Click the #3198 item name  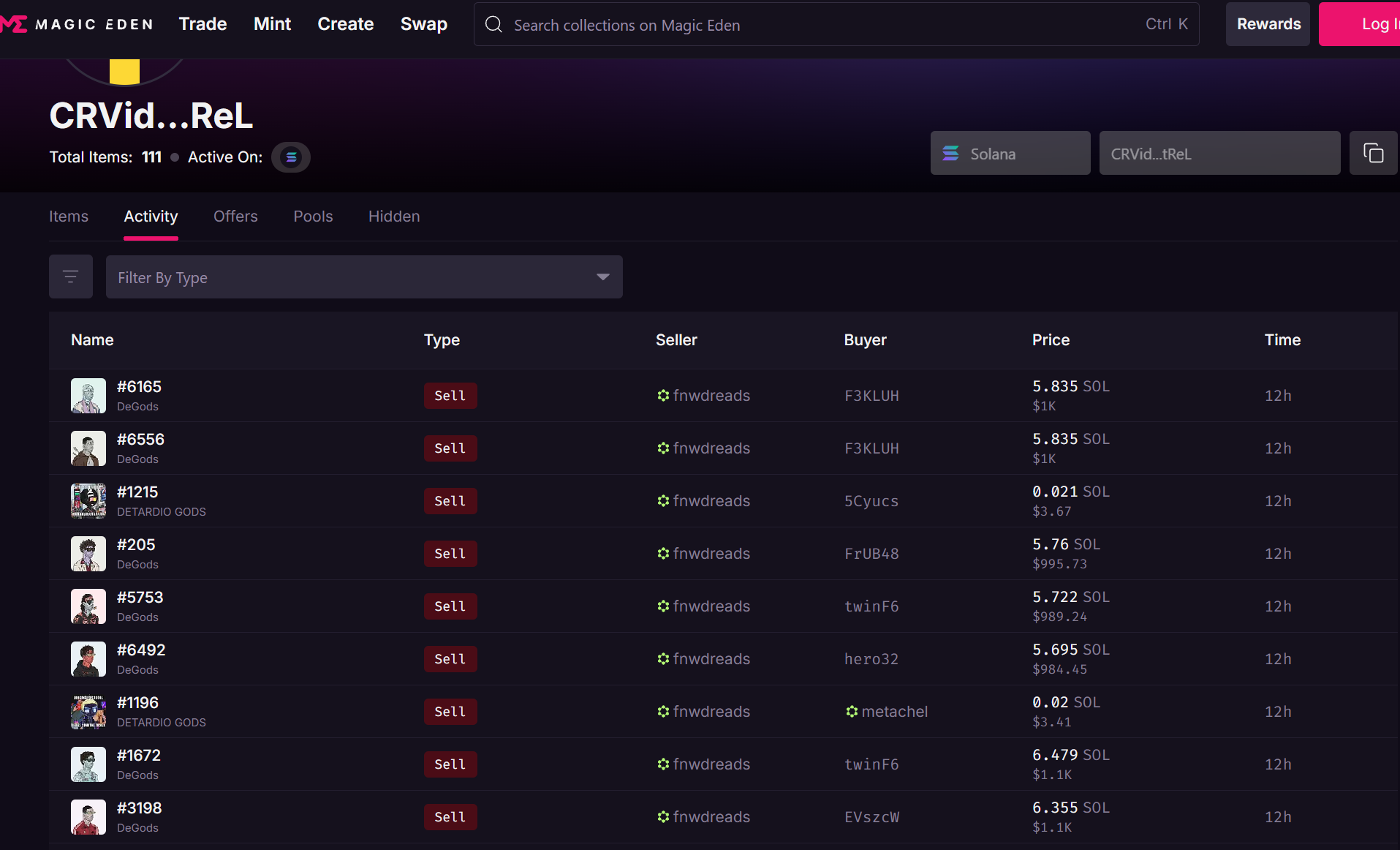point(139,808)
